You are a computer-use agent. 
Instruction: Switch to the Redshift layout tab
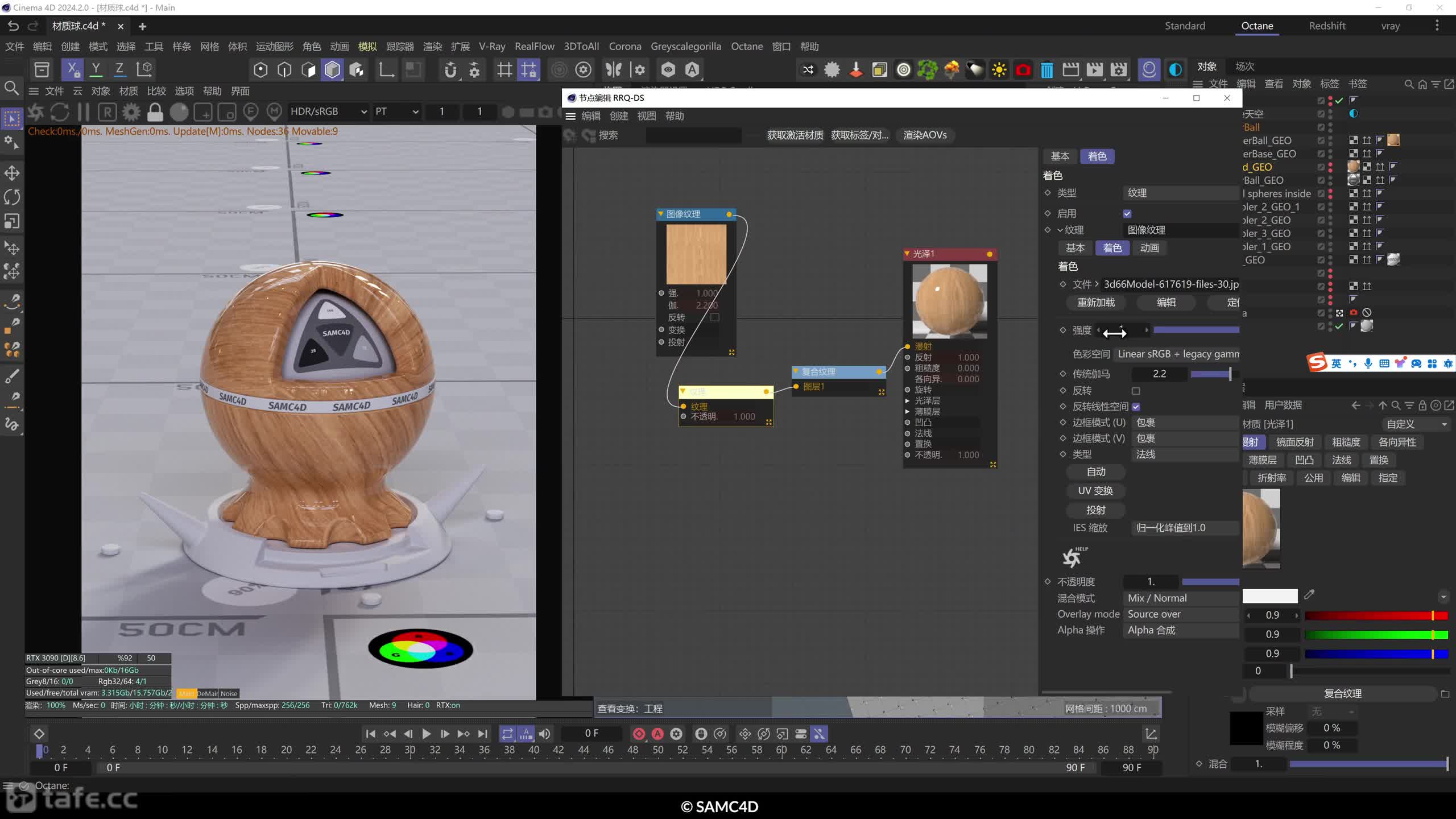[x=1327, y=26]
